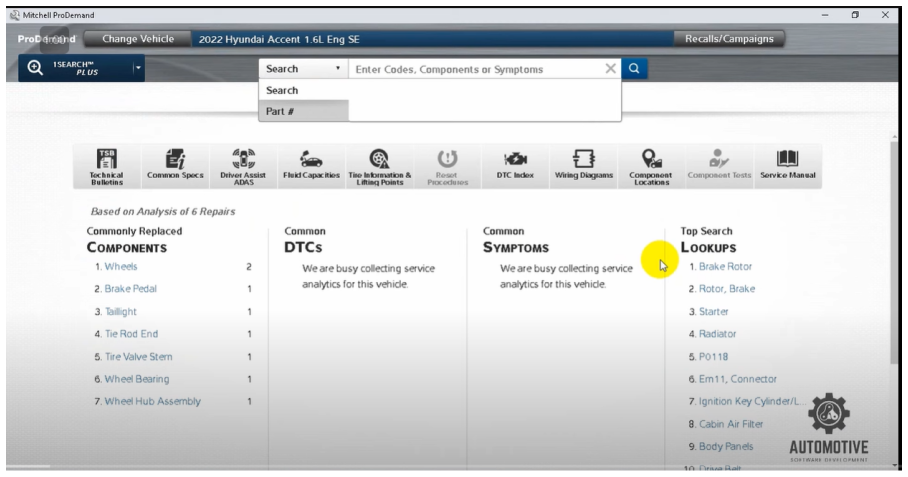Open the Em11, Connector lookup
908x477 pixels.
click(x=738, y=379)
